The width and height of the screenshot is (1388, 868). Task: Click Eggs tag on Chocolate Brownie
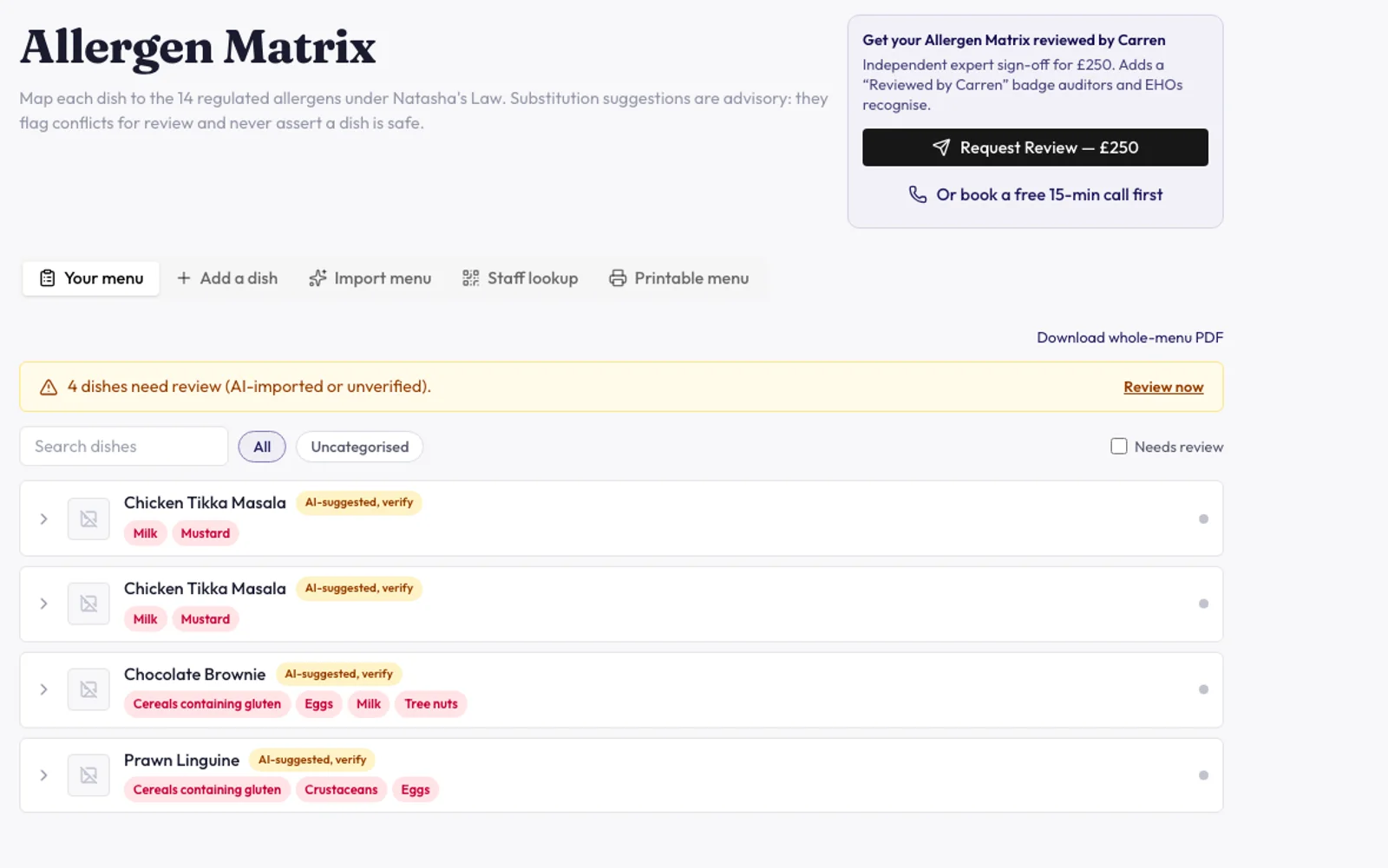point(318,703)
